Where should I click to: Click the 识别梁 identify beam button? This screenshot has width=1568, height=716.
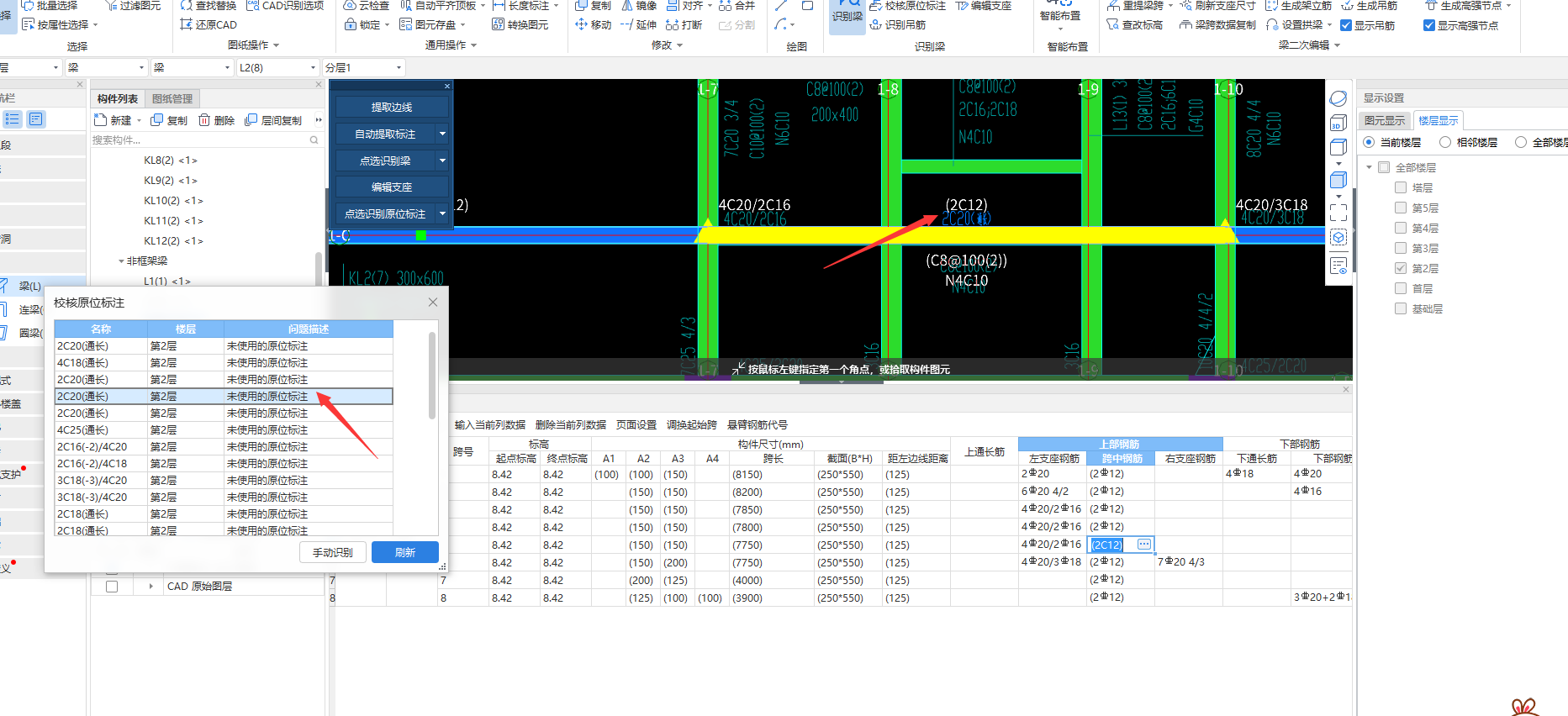(847, 16)
